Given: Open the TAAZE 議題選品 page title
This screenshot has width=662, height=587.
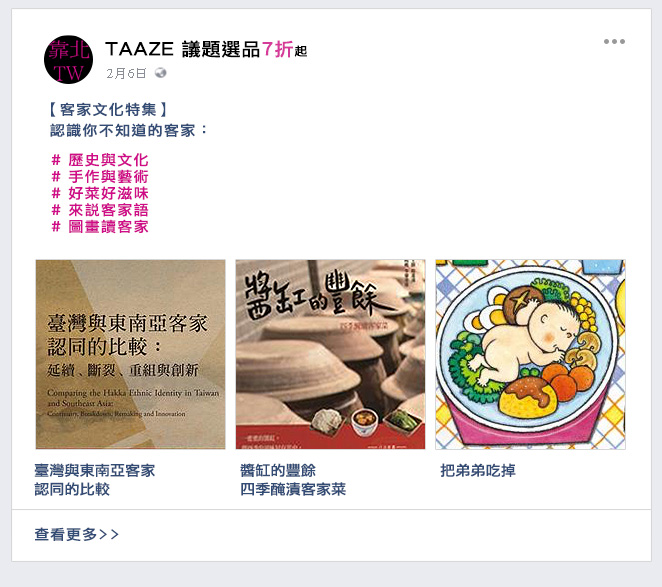Looking at the screenshot, I should click(206, 49).
